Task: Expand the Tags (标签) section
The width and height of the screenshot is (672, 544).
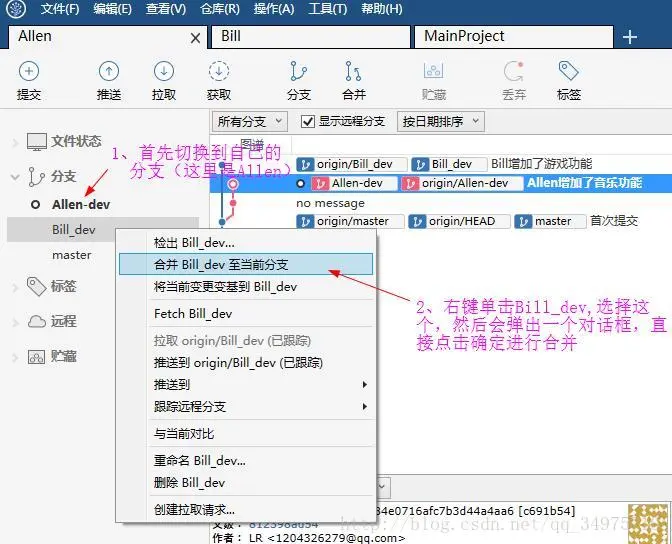Action: [x=15, y=287]
